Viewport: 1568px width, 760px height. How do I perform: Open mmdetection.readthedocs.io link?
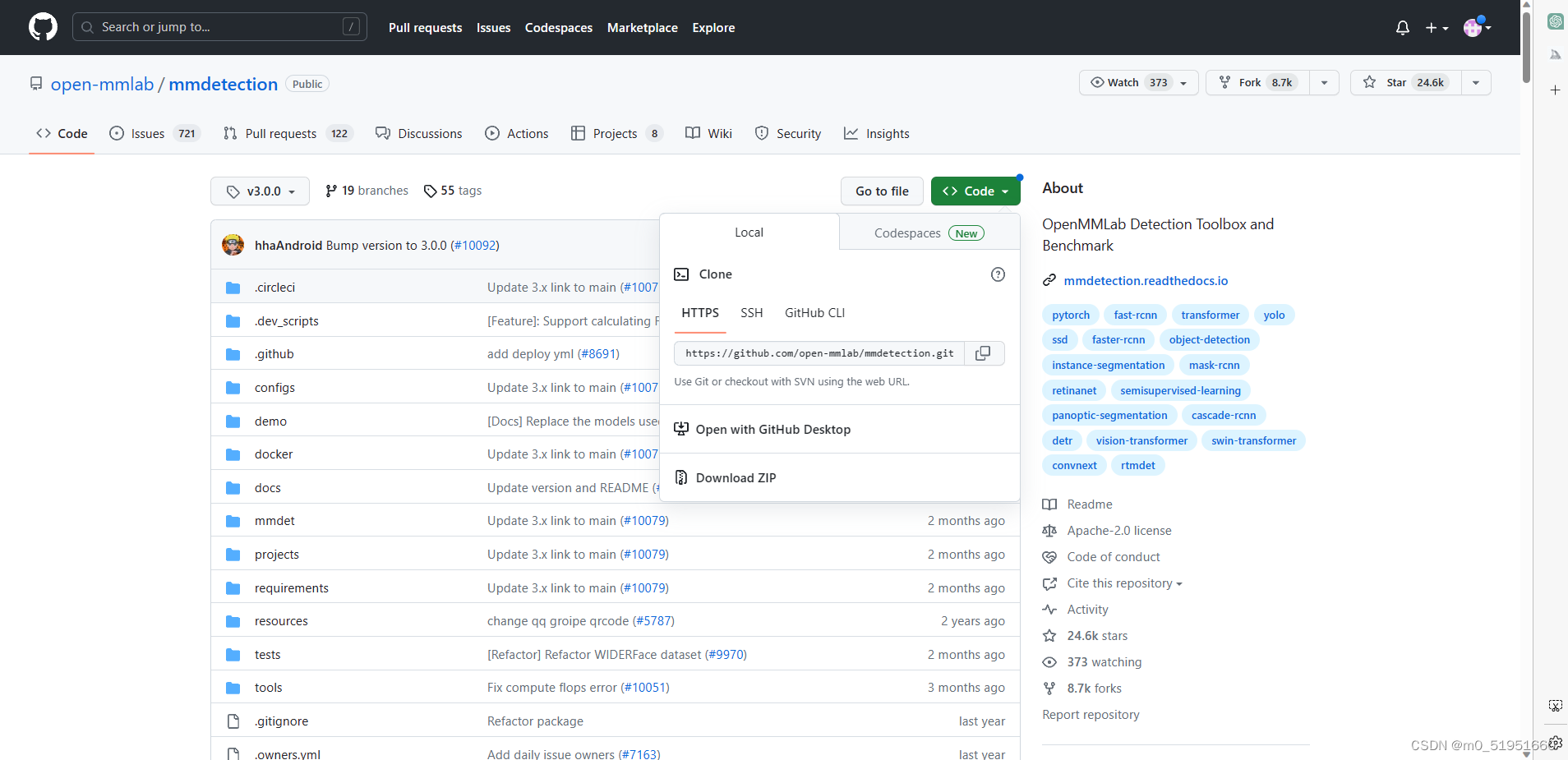click(1146, 281)
